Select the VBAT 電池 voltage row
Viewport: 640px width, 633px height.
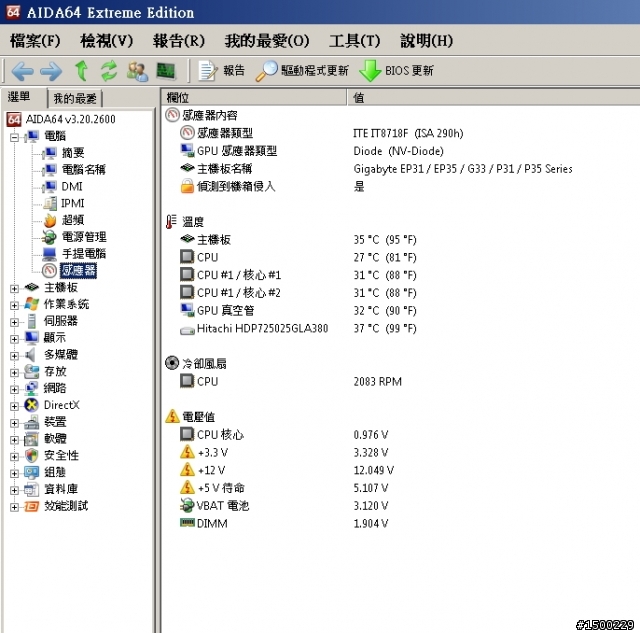pos(284,506)
